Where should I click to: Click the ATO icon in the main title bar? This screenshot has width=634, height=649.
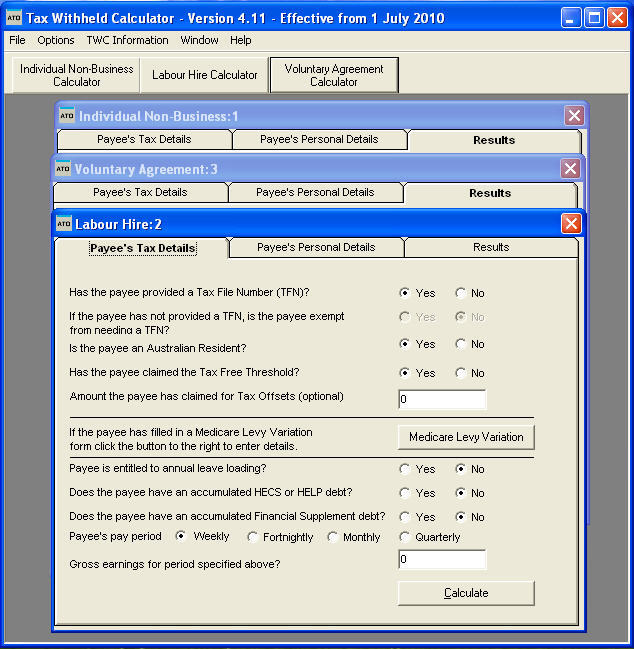pos(14,18)
